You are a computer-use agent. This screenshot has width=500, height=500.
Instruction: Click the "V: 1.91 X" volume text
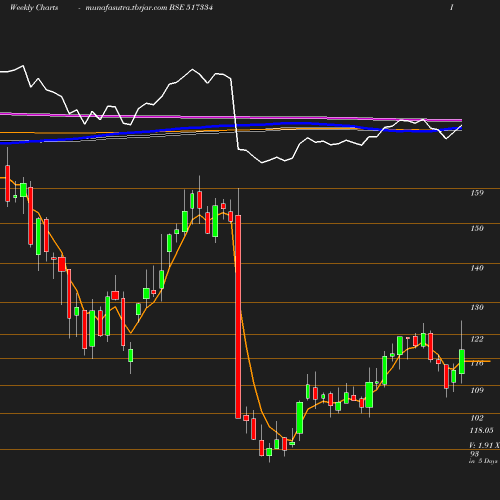[484, 445]
